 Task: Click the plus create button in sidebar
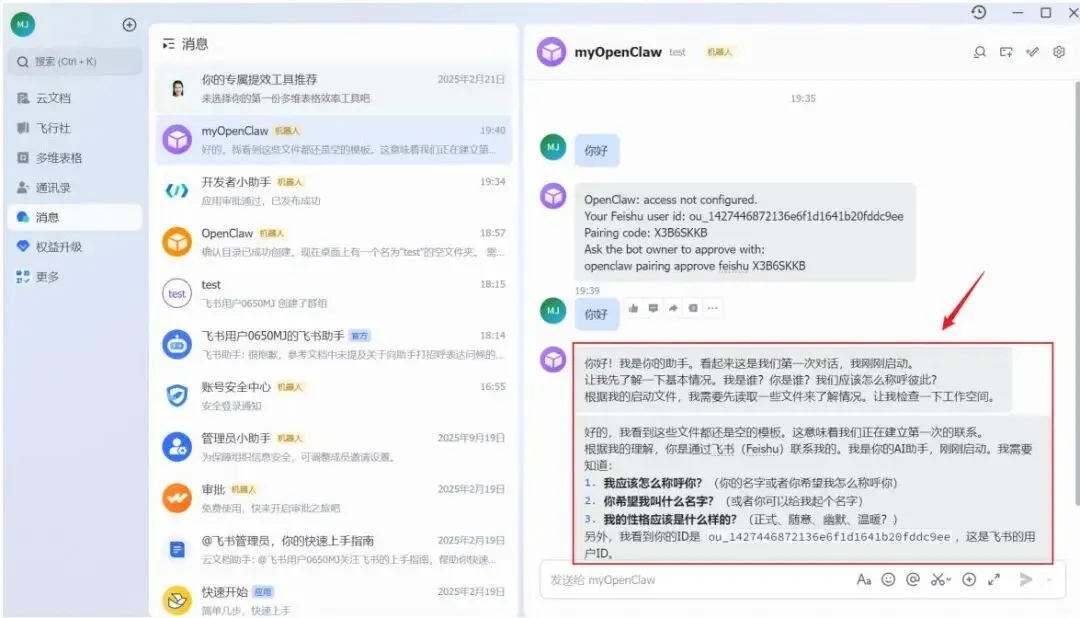click(x=129, y=25)
